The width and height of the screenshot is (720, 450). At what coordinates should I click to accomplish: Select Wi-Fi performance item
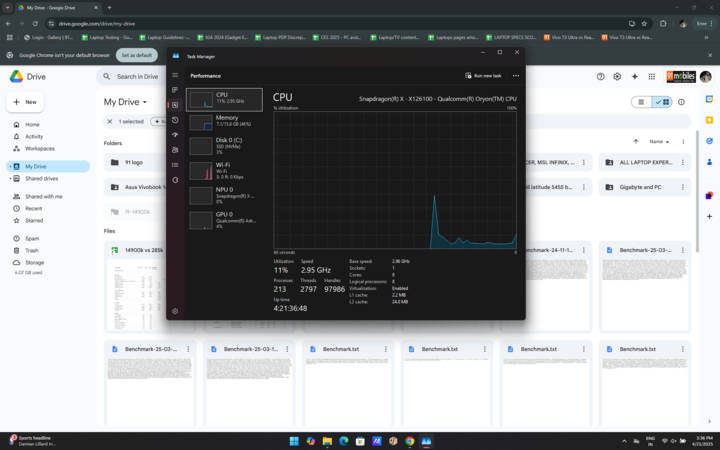225,170
